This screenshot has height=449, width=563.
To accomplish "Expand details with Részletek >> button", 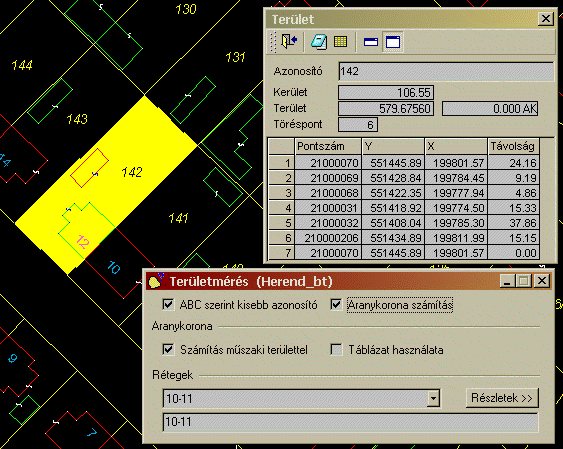I will [502, 398].
